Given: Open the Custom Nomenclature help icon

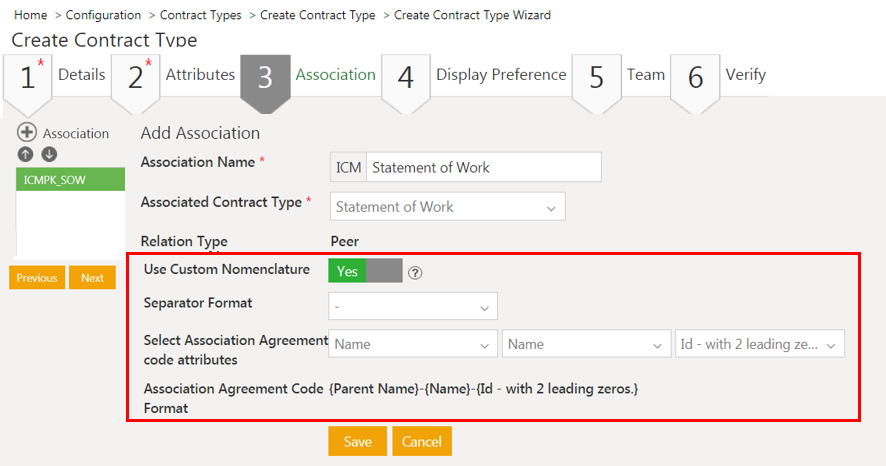Looking at the screenshot, I should coord(415,273).
